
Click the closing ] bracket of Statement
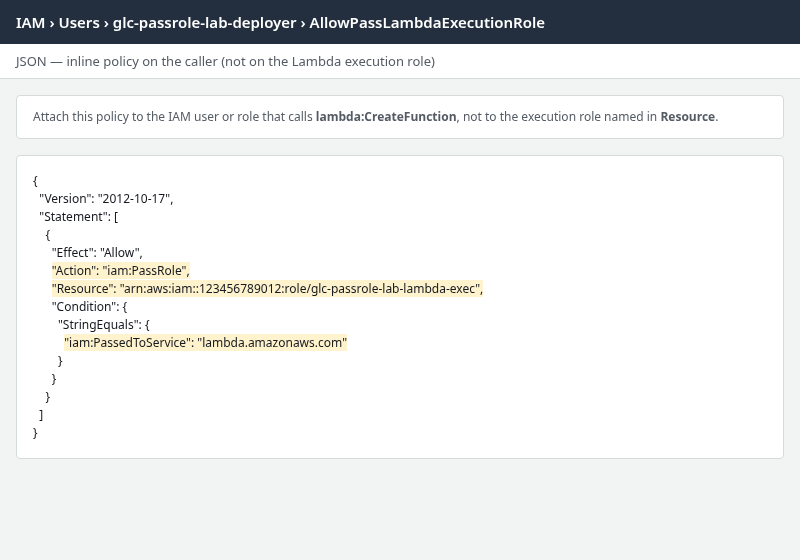tap(41, 415)
